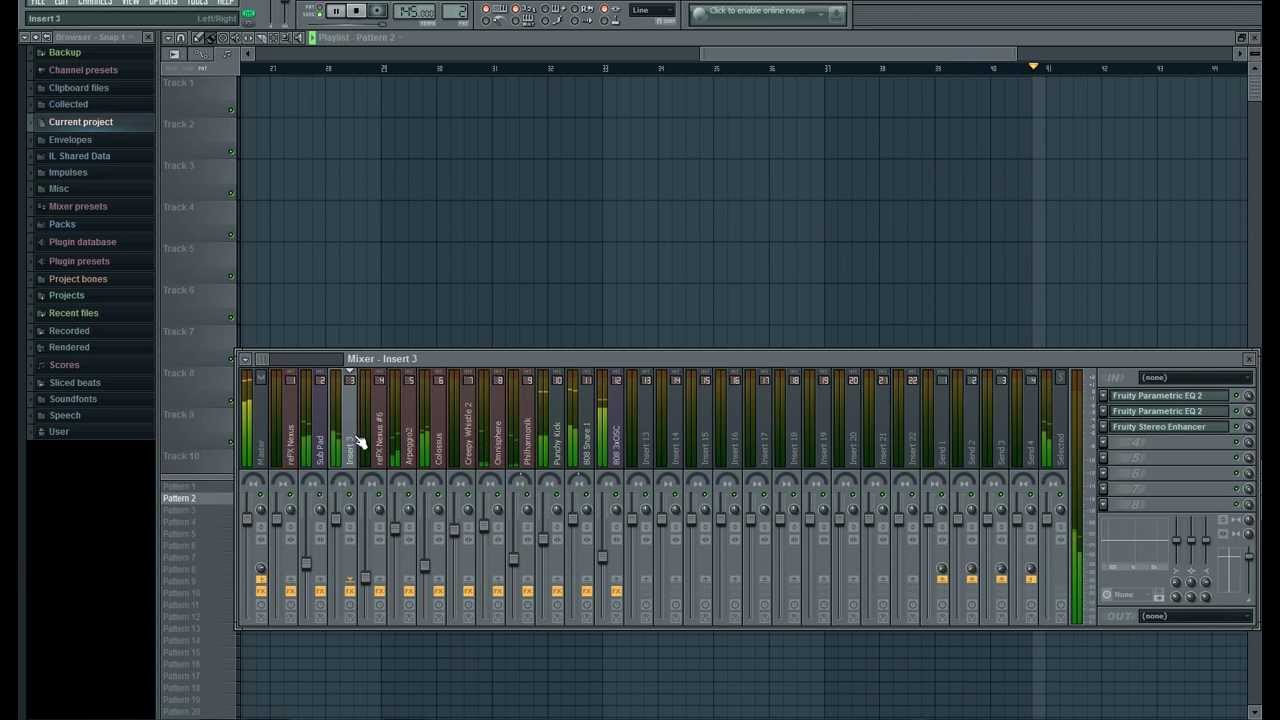Mute Insert 3 track via green LED
This screenshot has width=1280, height=720.
click(350, 496)
